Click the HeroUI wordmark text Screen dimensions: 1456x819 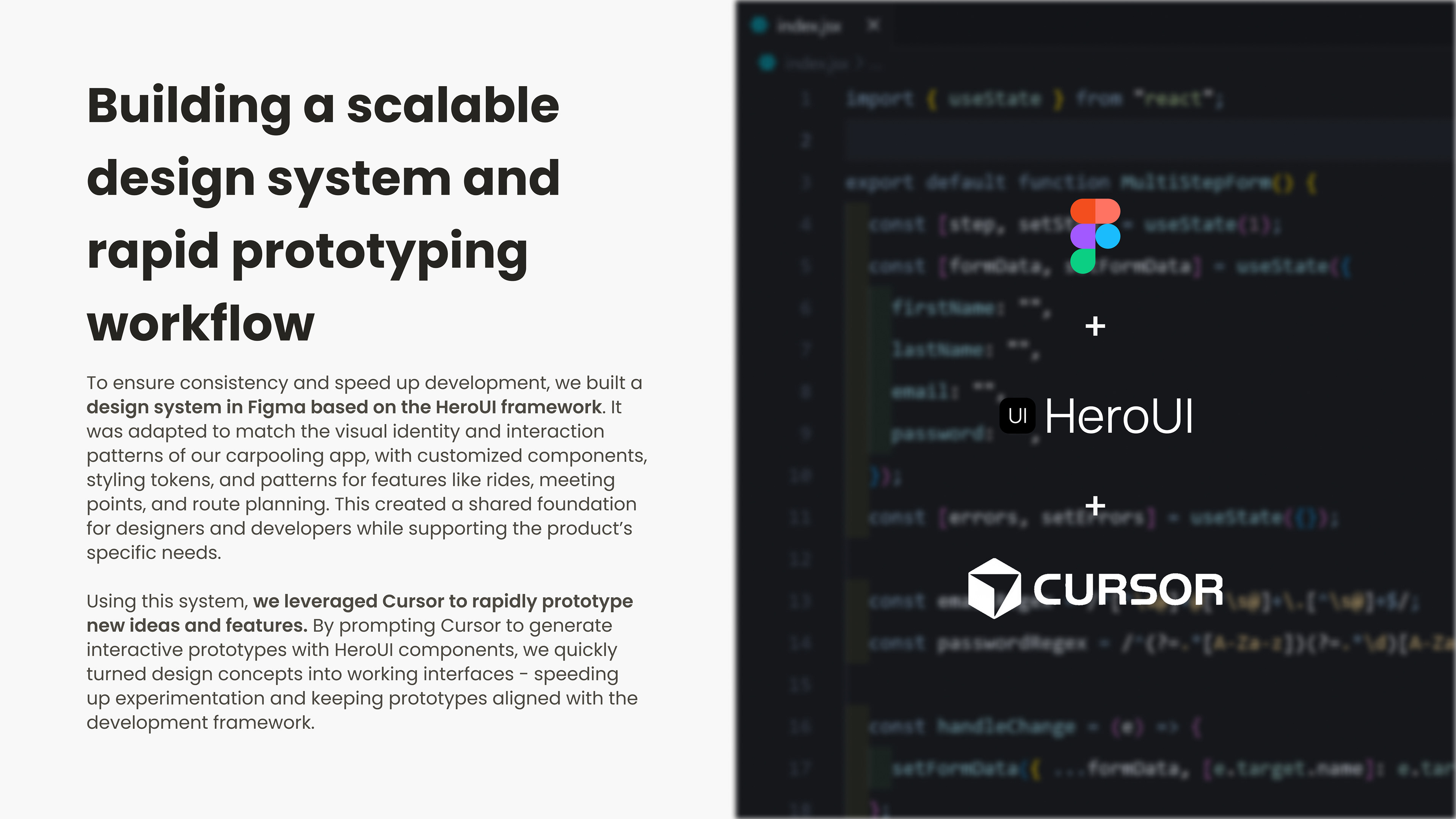tap(1119, 417)
